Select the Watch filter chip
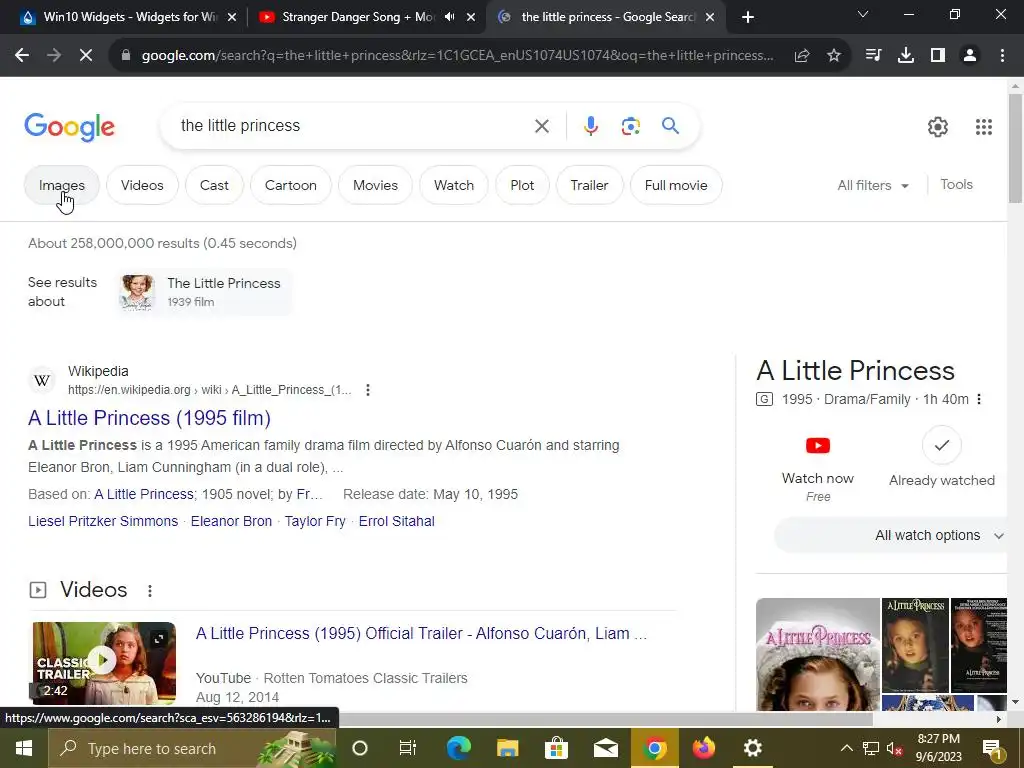The width and height of the screenshot is (1024, 768). 454,185
